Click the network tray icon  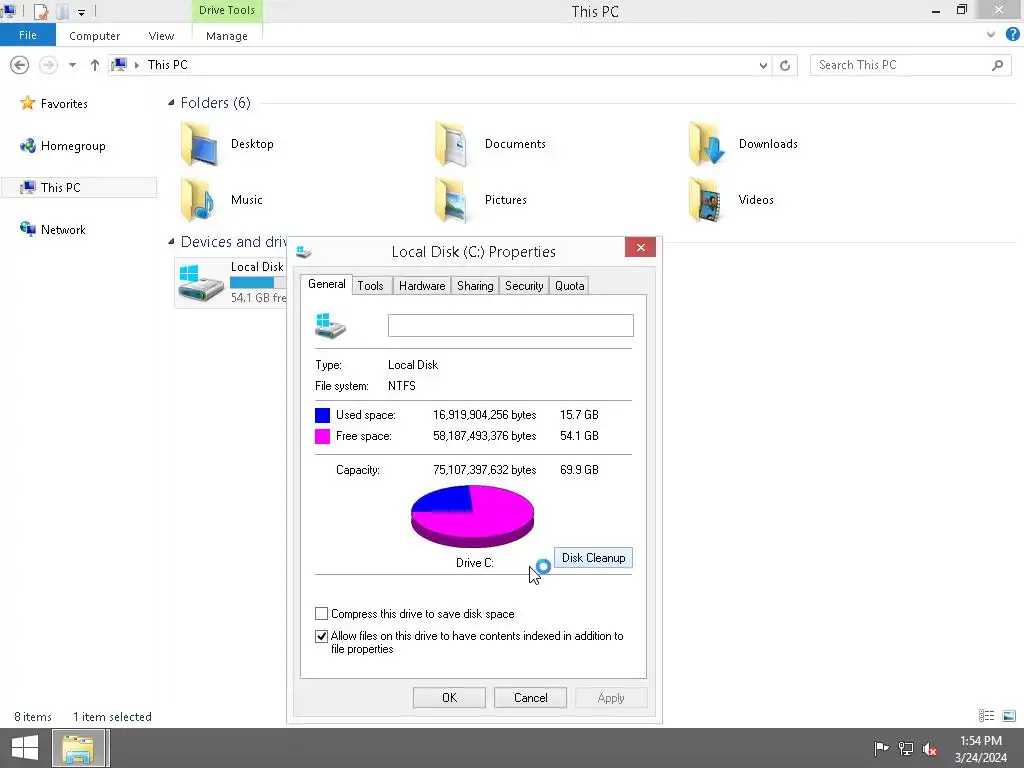click(x=906, y=748)
